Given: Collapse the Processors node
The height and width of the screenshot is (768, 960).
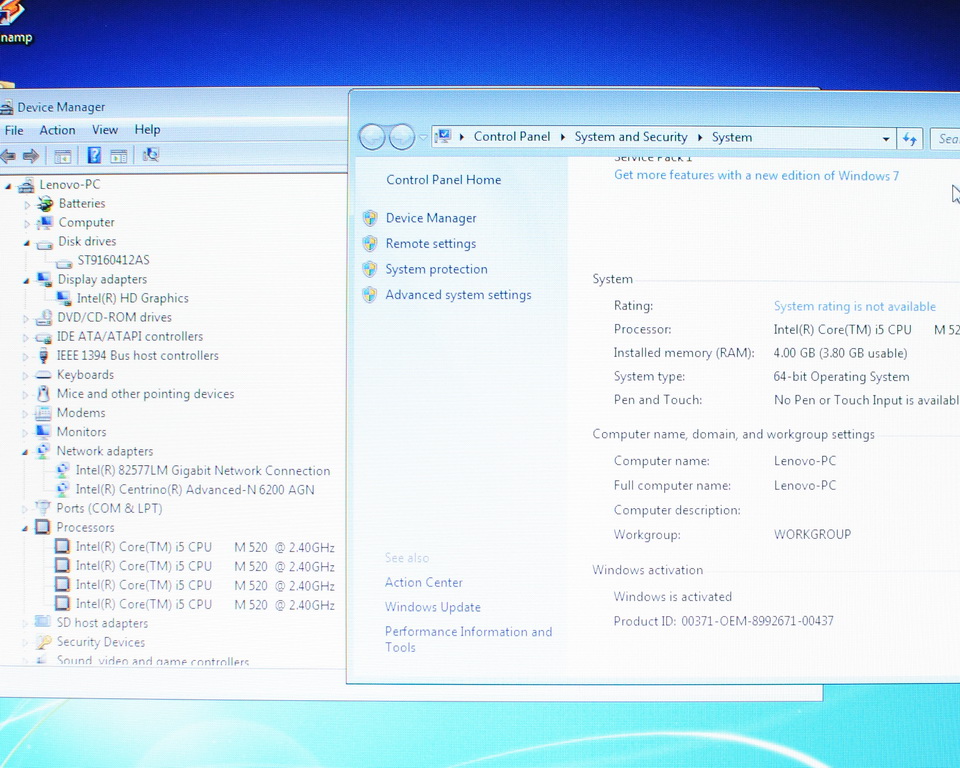Looking at the screenshot, I should [x=24, y=528].
